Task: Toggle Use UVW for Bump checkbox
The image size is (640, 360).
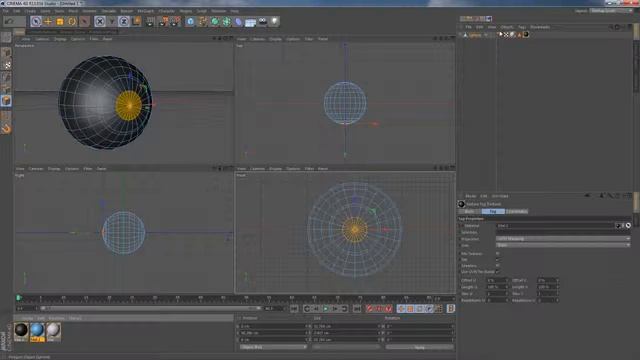Action: coord(497,272)
